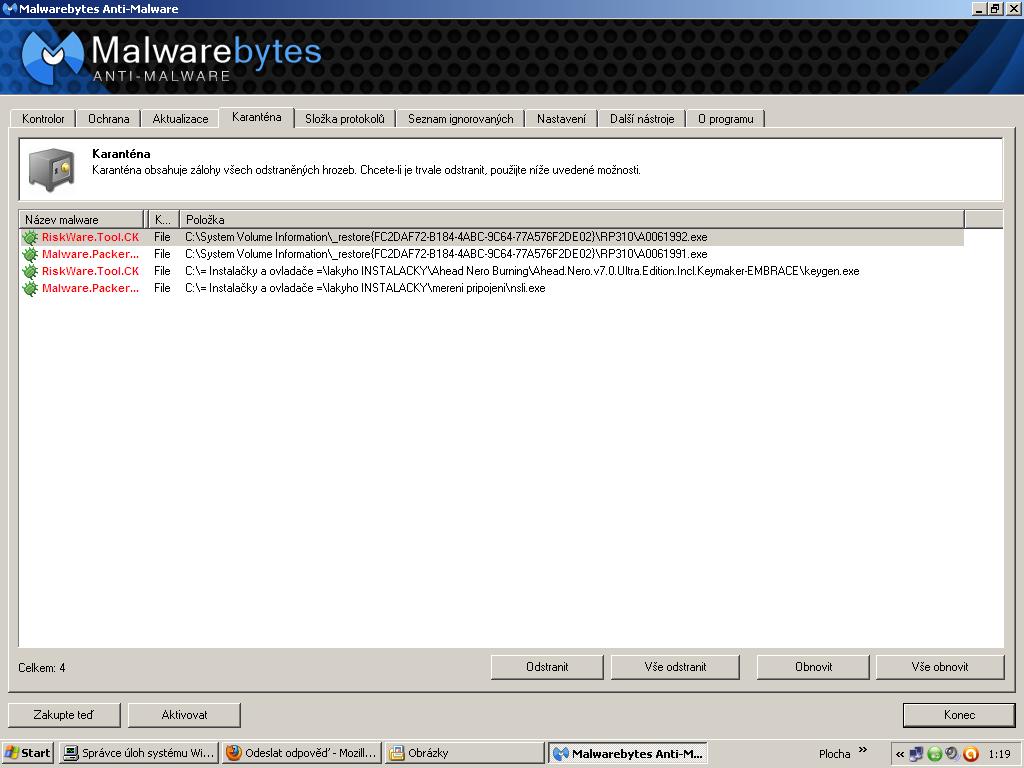
Task: Click the Task Manager taskbar icon
Action: coord(71,753)
